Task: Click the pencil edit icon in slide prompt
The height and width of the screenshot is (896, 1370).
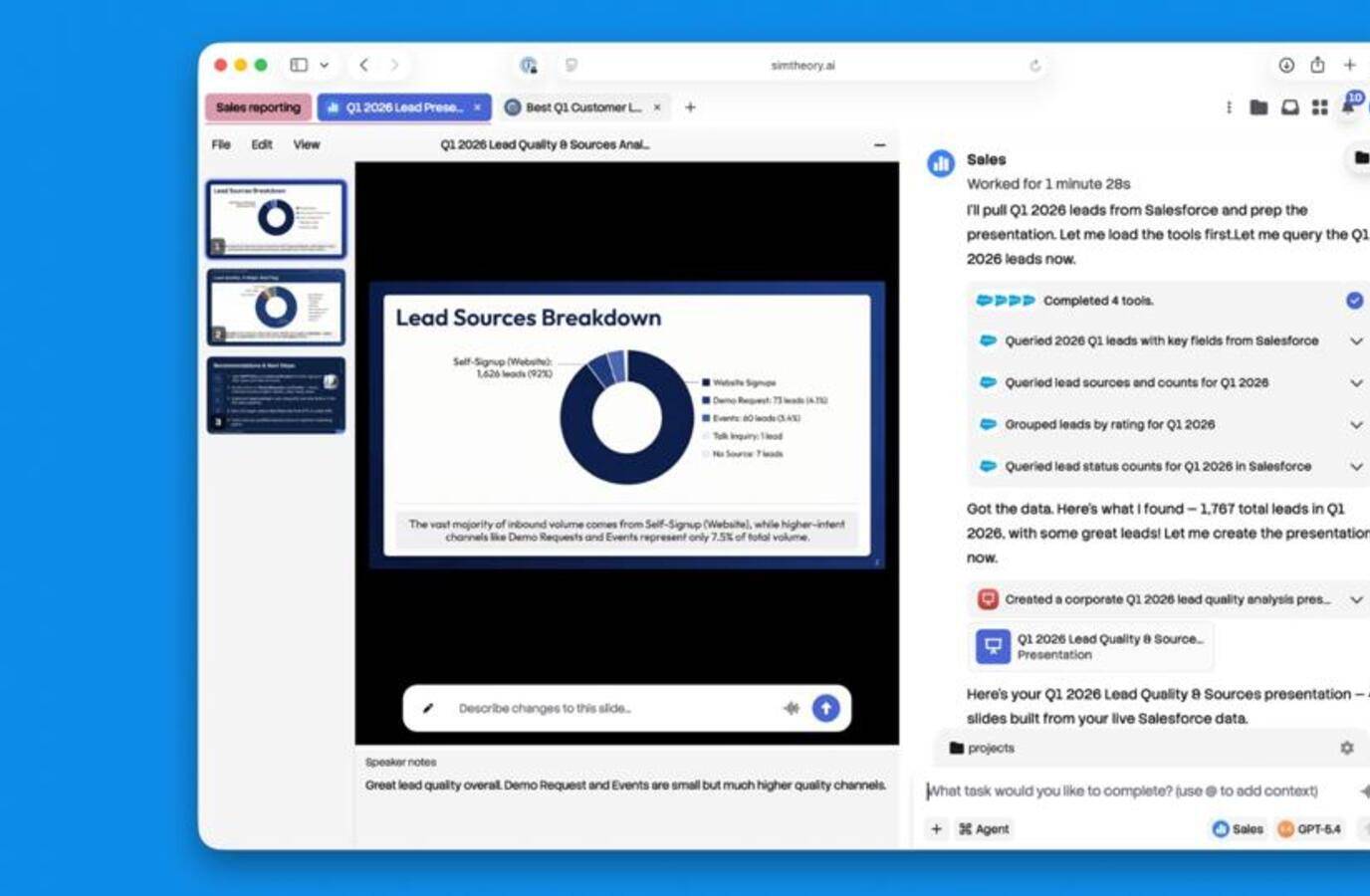Action: (x=428, y=709)
